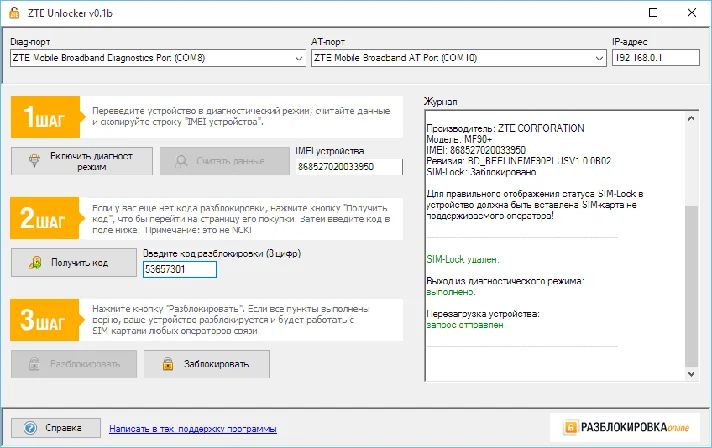Click the Считать данные button

pyautogui.click(x=225, y=161)
